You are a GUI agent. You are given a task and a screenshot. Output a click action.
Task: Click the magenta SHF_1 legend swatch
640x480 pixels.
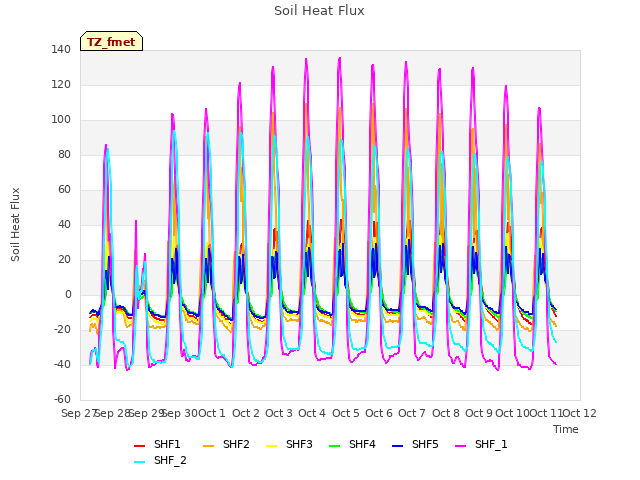[460, 446]
